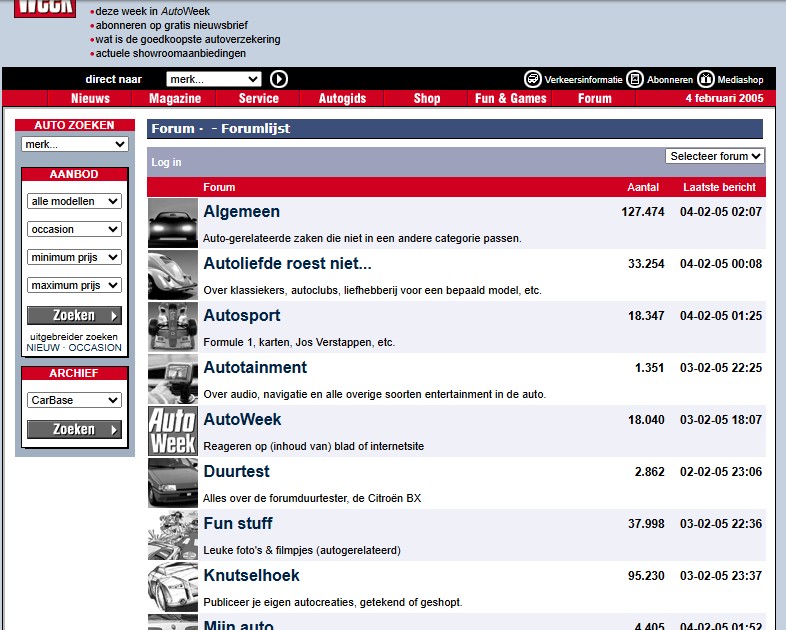The image size is (786, 630).
Task: Open the Fun stuff forum link
Action: [x=238, y=524]
